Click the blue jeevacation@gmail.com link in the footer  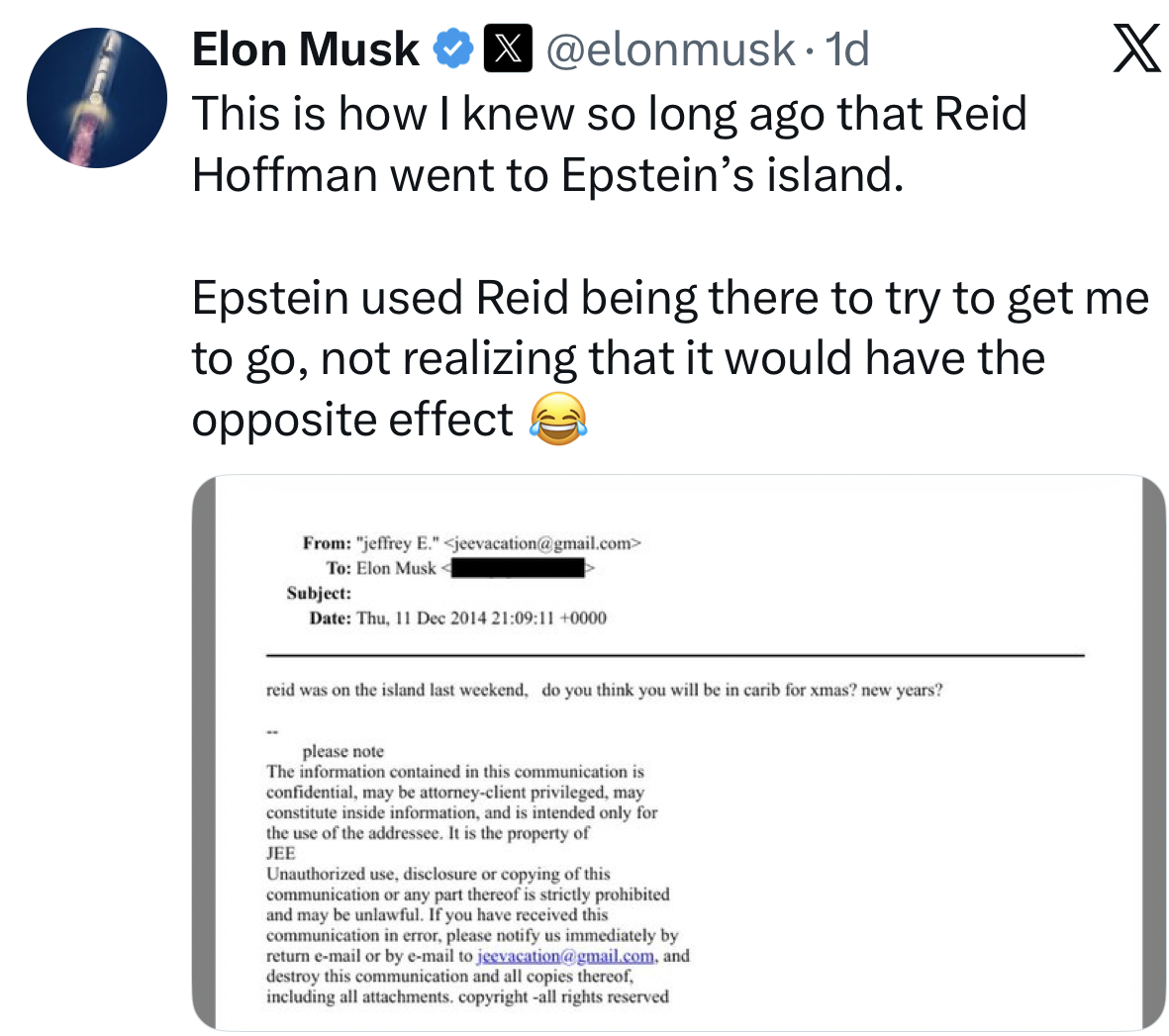(565, 956)
